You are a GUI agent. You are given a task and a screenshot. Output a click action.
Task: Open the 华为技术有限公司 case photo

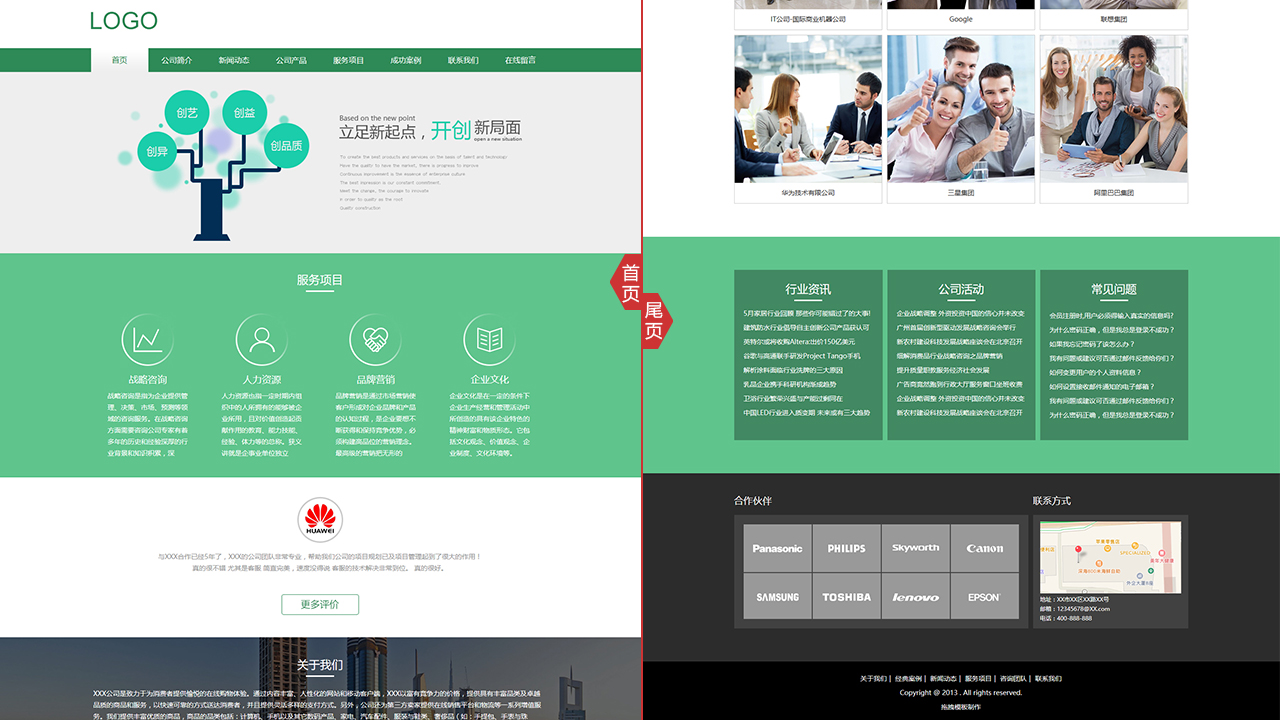point(808,109)
